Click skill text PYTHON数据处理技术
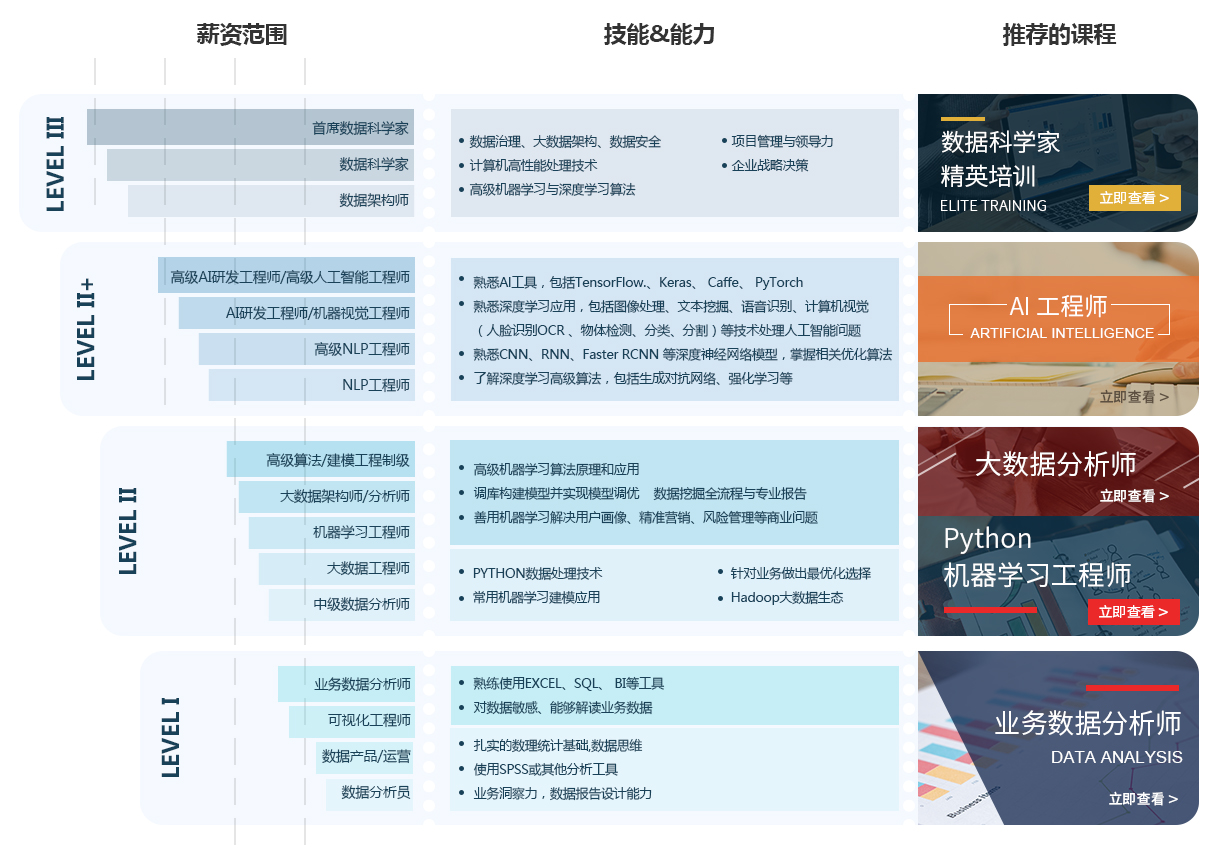Screen dimensions: 1218x853 pyautogui.click(x=537, y=574)
